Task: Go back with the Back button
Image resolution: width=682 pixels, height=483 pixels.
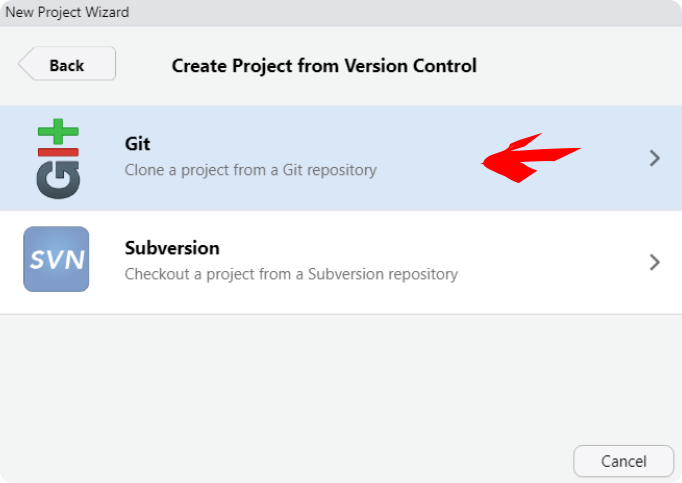Action: [67, 64]
